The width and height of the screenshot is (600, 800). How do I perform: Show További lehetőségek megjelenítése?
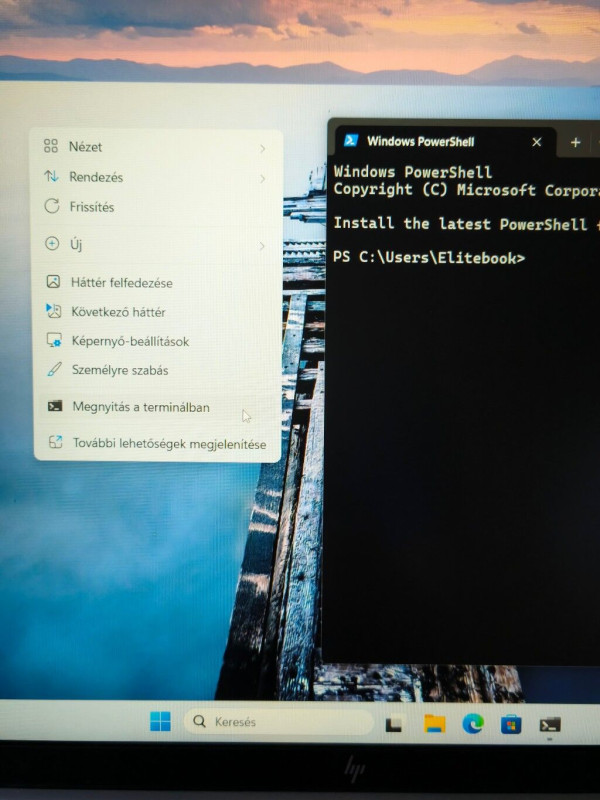156,443
